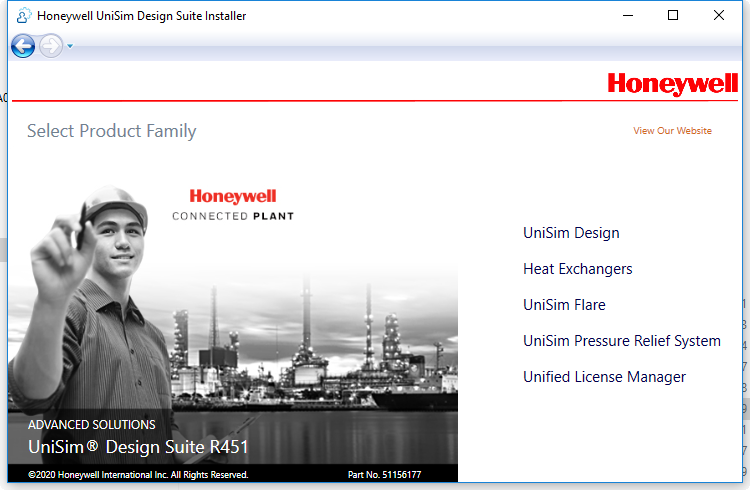Viewport: 750px width, 490px height.
Task: Click the red Honeywell logo at top right
Action: [673, 84]
